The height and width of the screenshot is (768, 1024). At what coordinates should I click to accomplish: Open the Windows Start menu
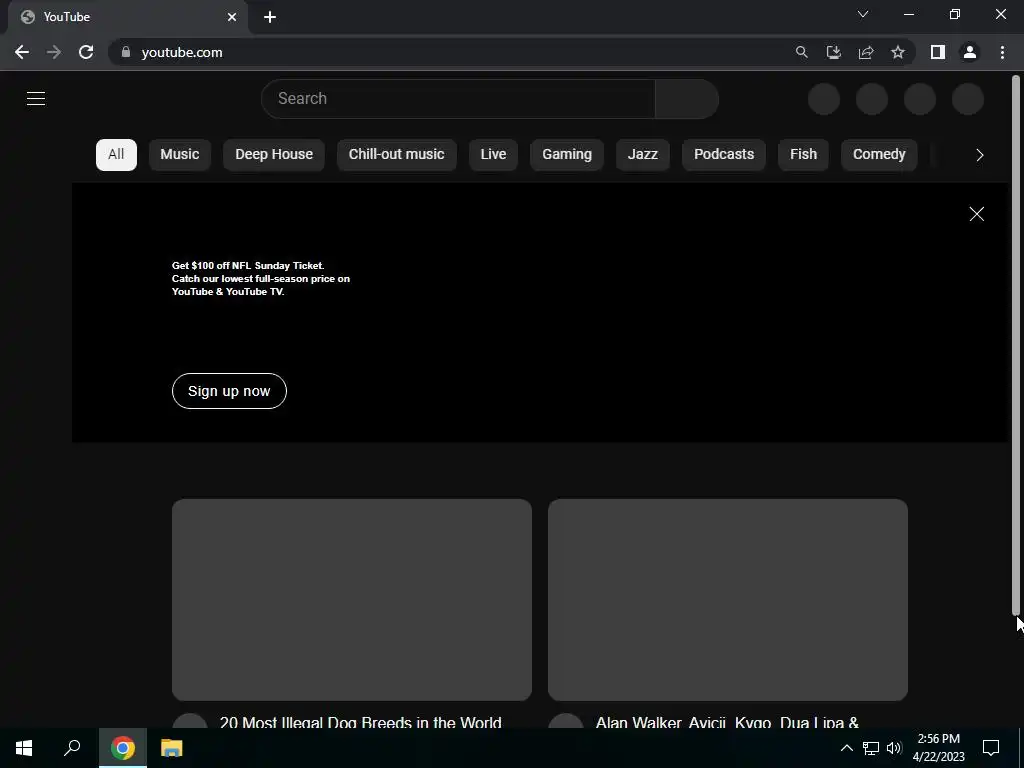[x=24, y=748]
